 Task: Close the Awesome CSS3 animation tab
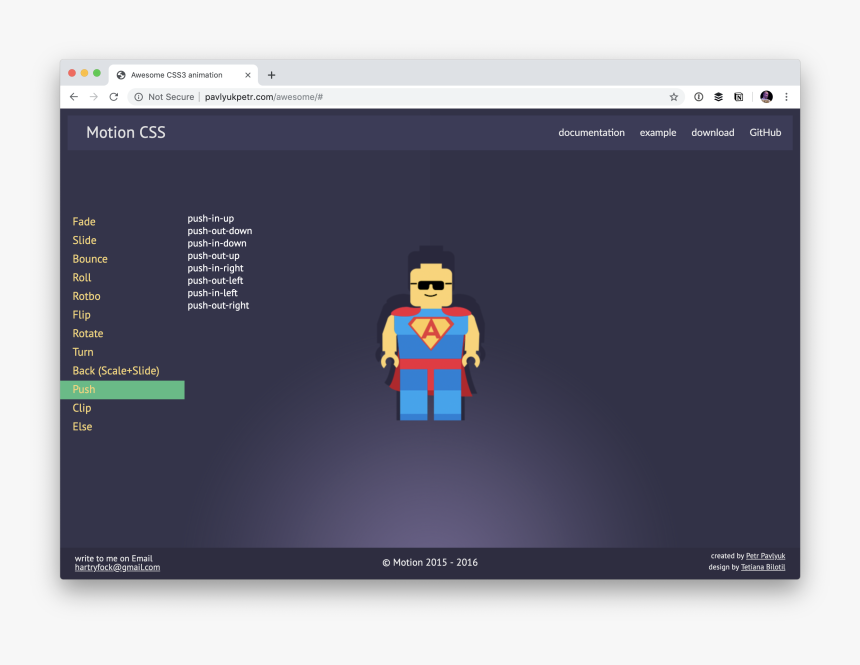(247, 75)
